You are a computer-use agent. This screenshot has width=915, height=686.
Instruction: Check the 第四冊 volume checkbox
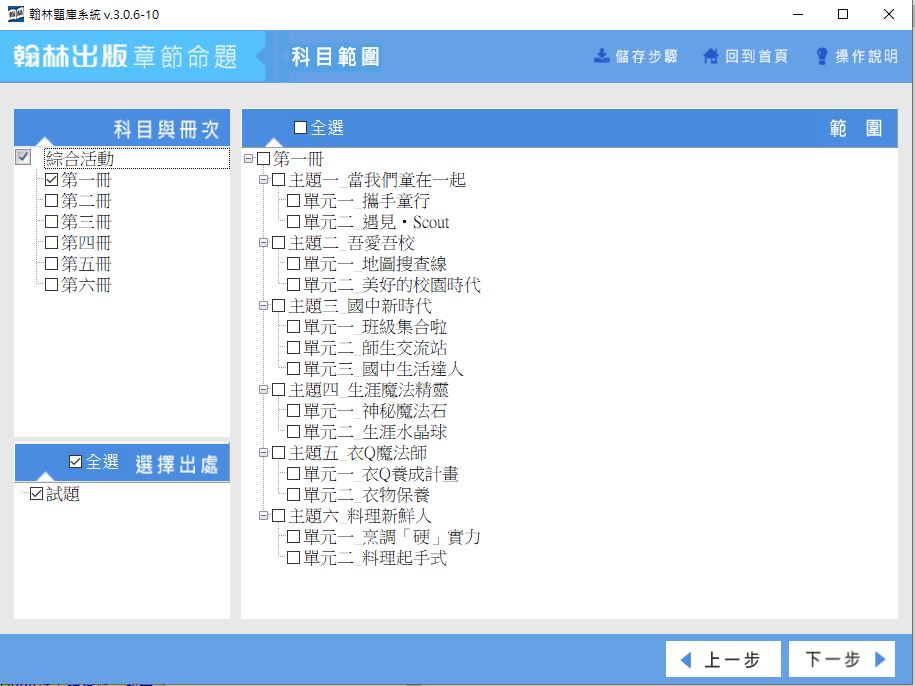coord(51,243)
